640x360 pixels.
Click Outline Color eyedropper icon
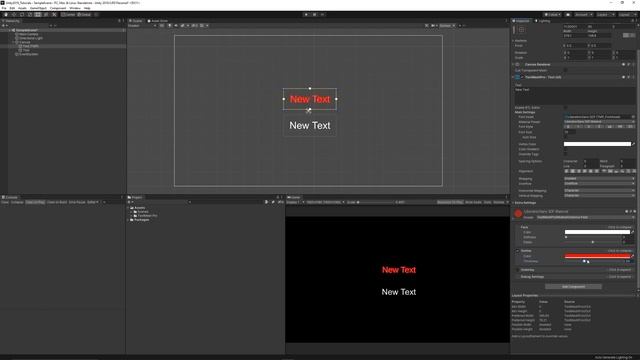coord(633,256)
